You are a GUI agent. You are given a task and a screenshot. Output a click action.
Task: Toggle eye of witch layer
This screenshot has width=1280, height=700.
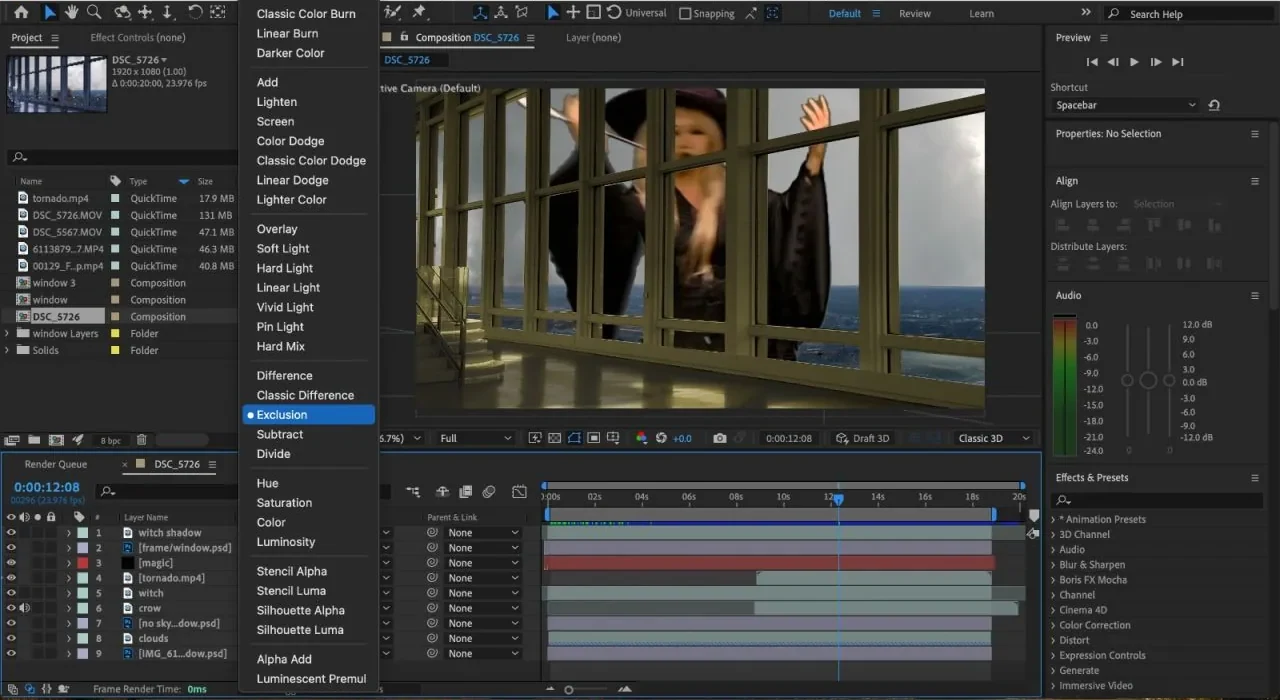12,593
